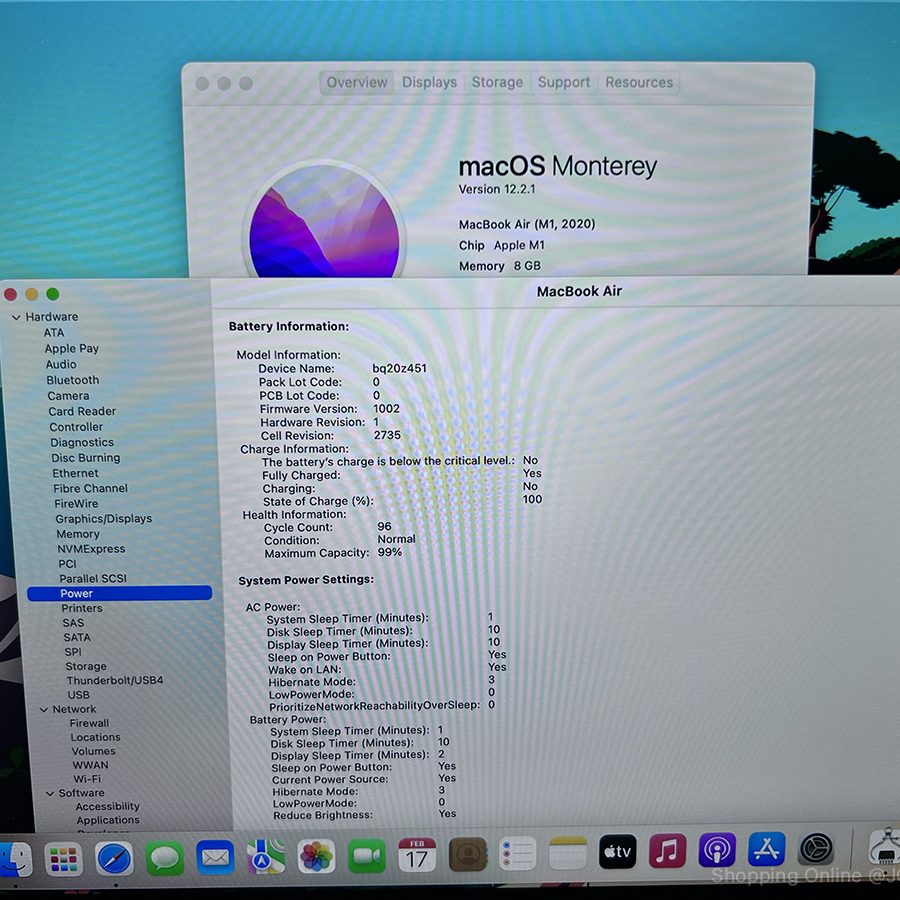Go to the Support tab in About This Mac

564,82
